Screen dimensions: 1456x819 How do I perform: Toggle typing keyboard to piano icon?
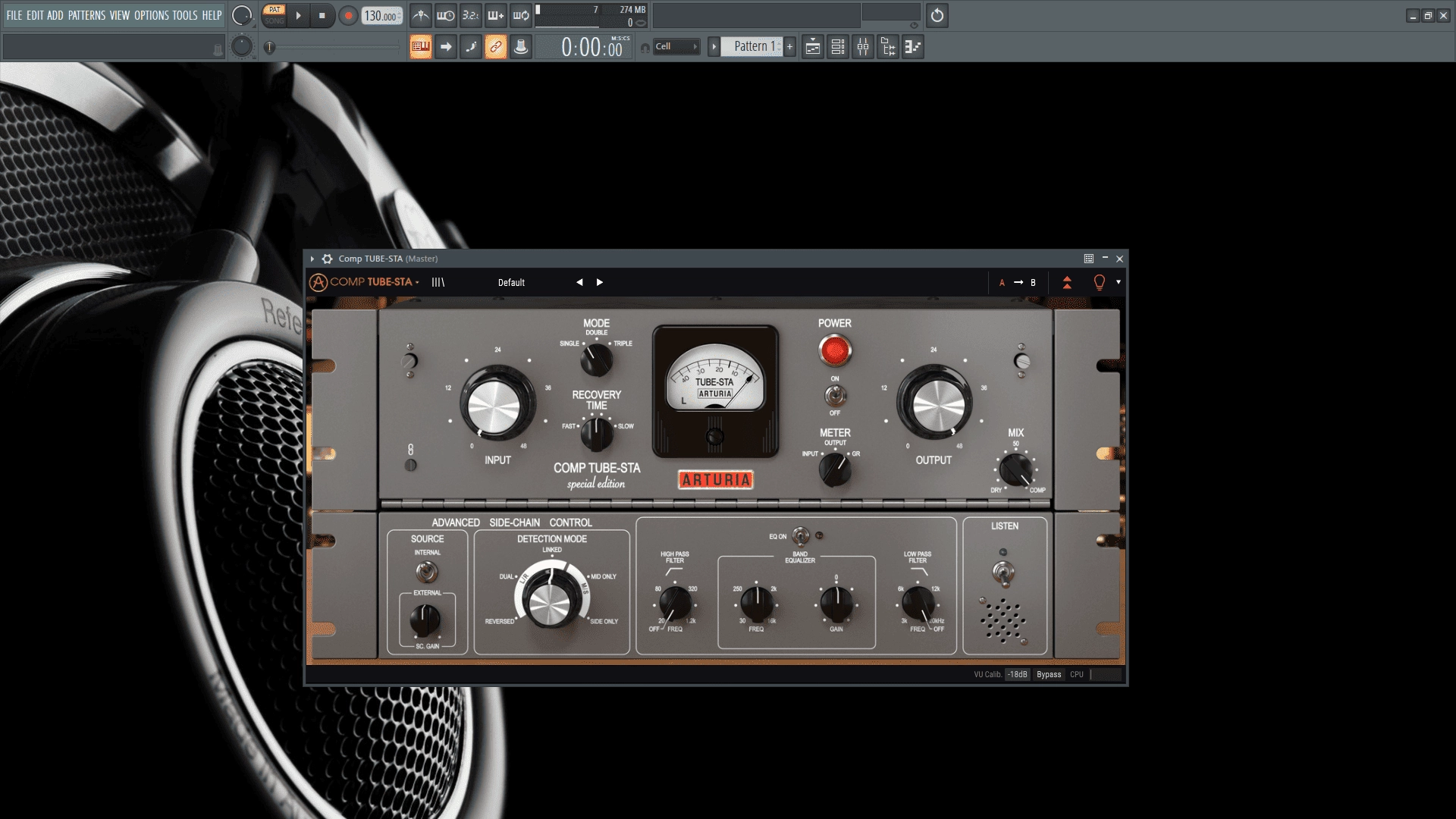tap(421, 47)
